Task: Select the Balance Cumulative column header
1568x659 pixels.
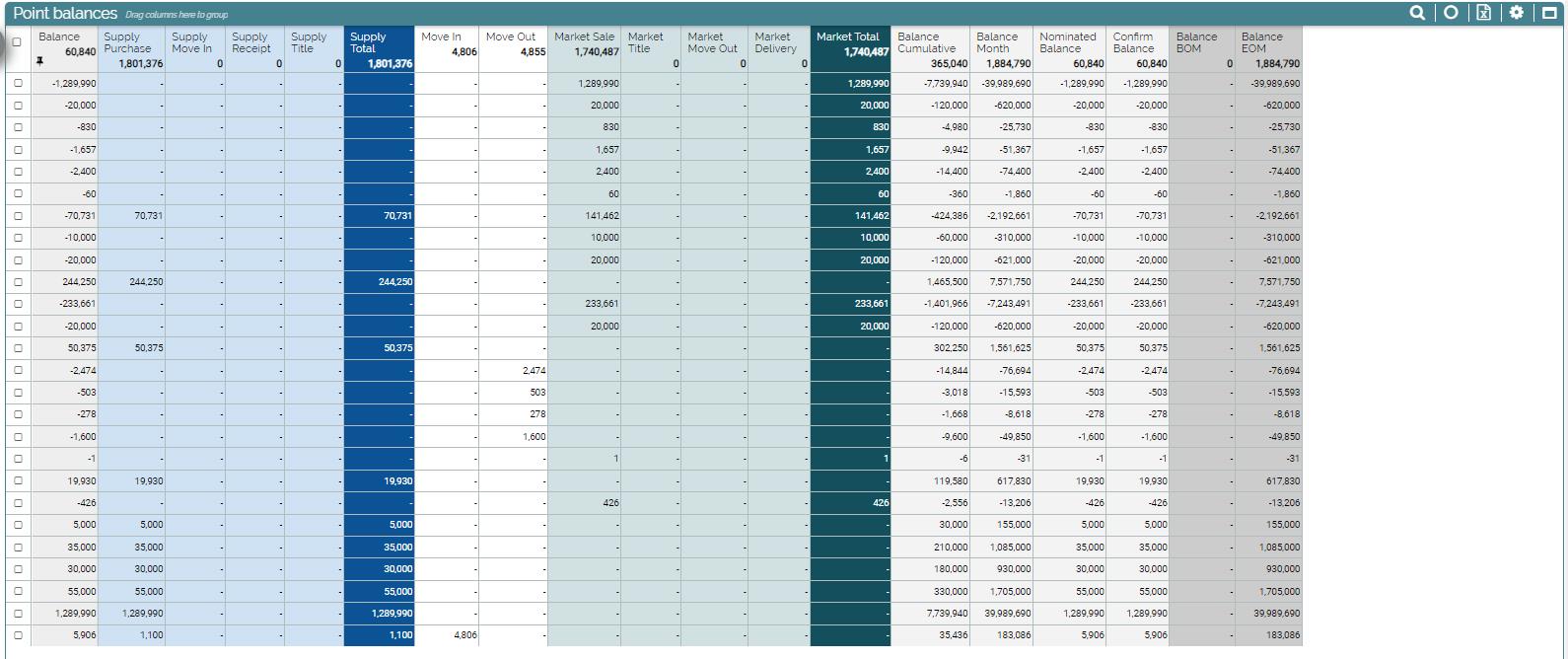Action: pyautogui.click(x=926, y=42)
